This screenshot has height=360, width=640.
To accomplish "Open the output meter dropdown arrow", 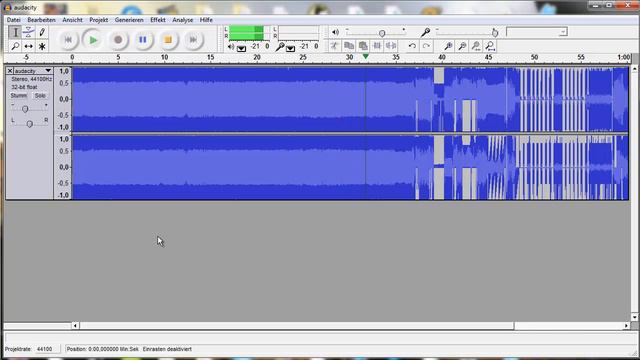I will pyautogui.click(x=241, y=49).
